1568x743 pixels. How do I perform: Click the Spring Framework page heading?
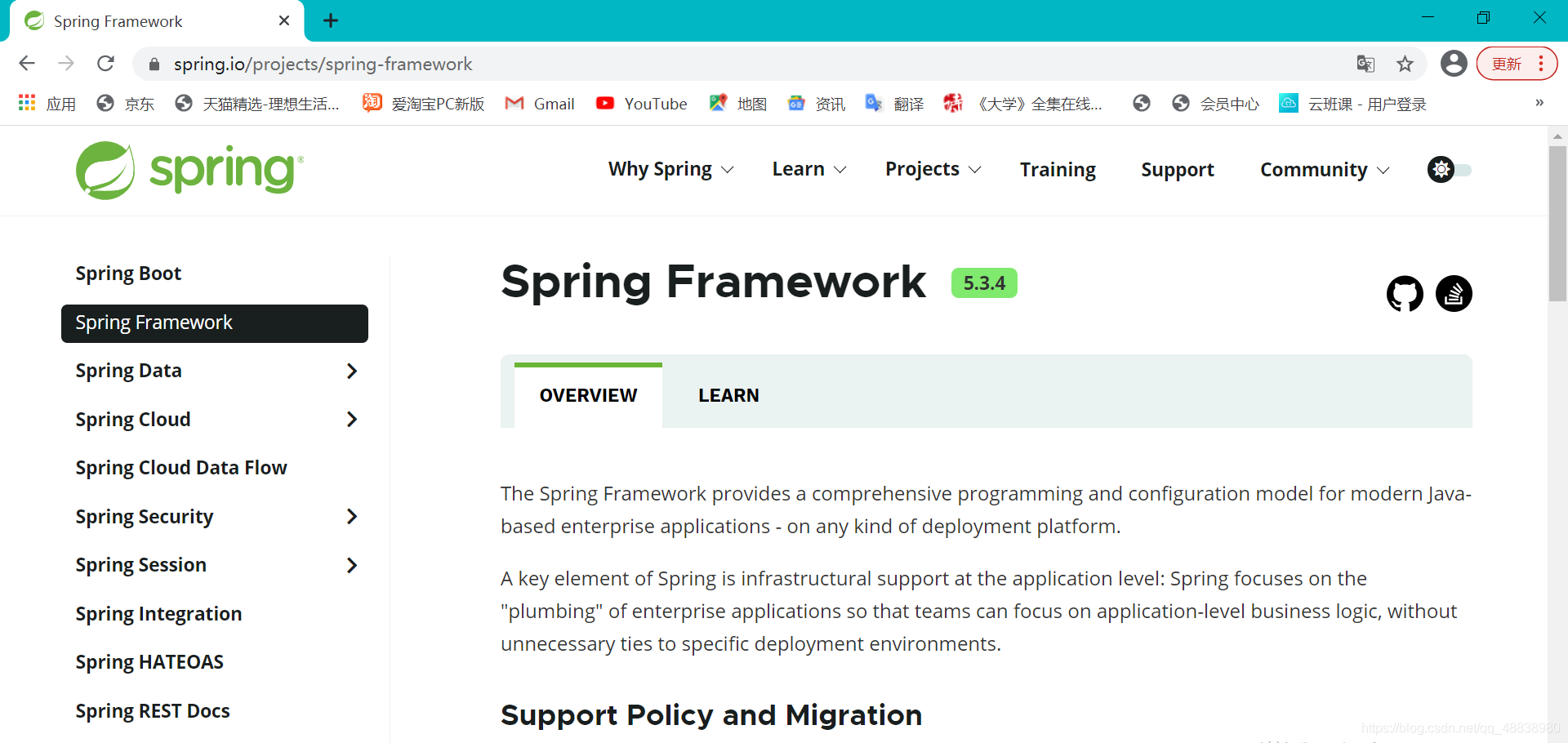click(714, 283)
